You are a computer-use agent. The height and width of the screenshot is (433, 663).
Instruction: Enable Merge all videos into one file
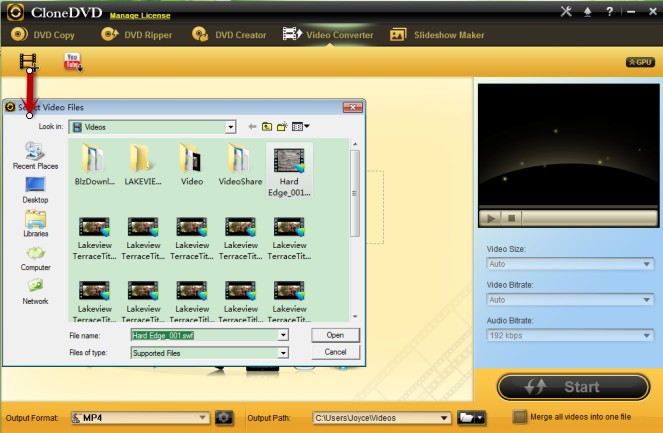(520, 417)
